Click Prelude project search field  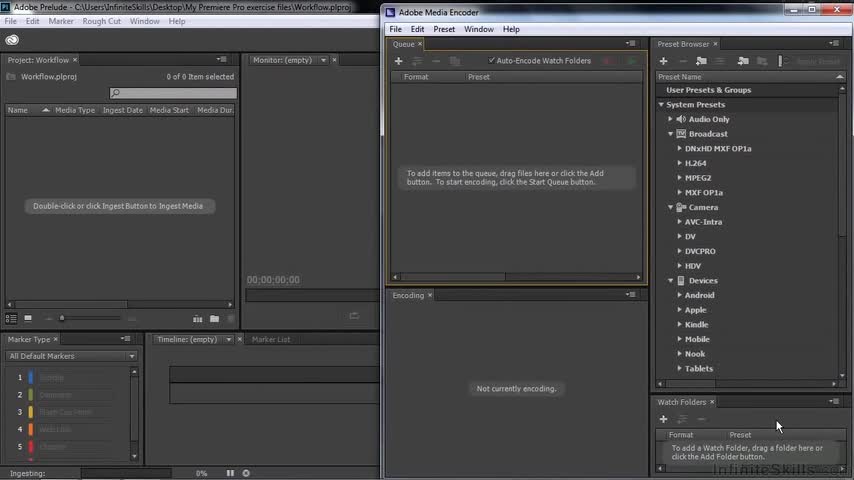(173, 93)
